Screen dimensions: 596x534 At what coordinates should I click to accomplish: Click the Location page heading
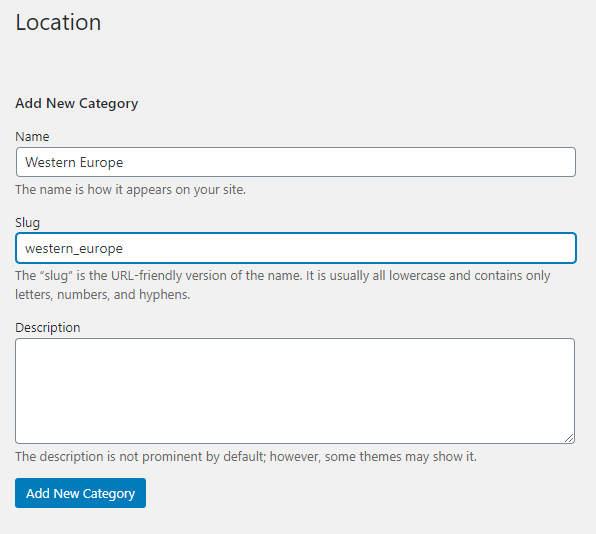pyautogui.click(x=58, y=22)
